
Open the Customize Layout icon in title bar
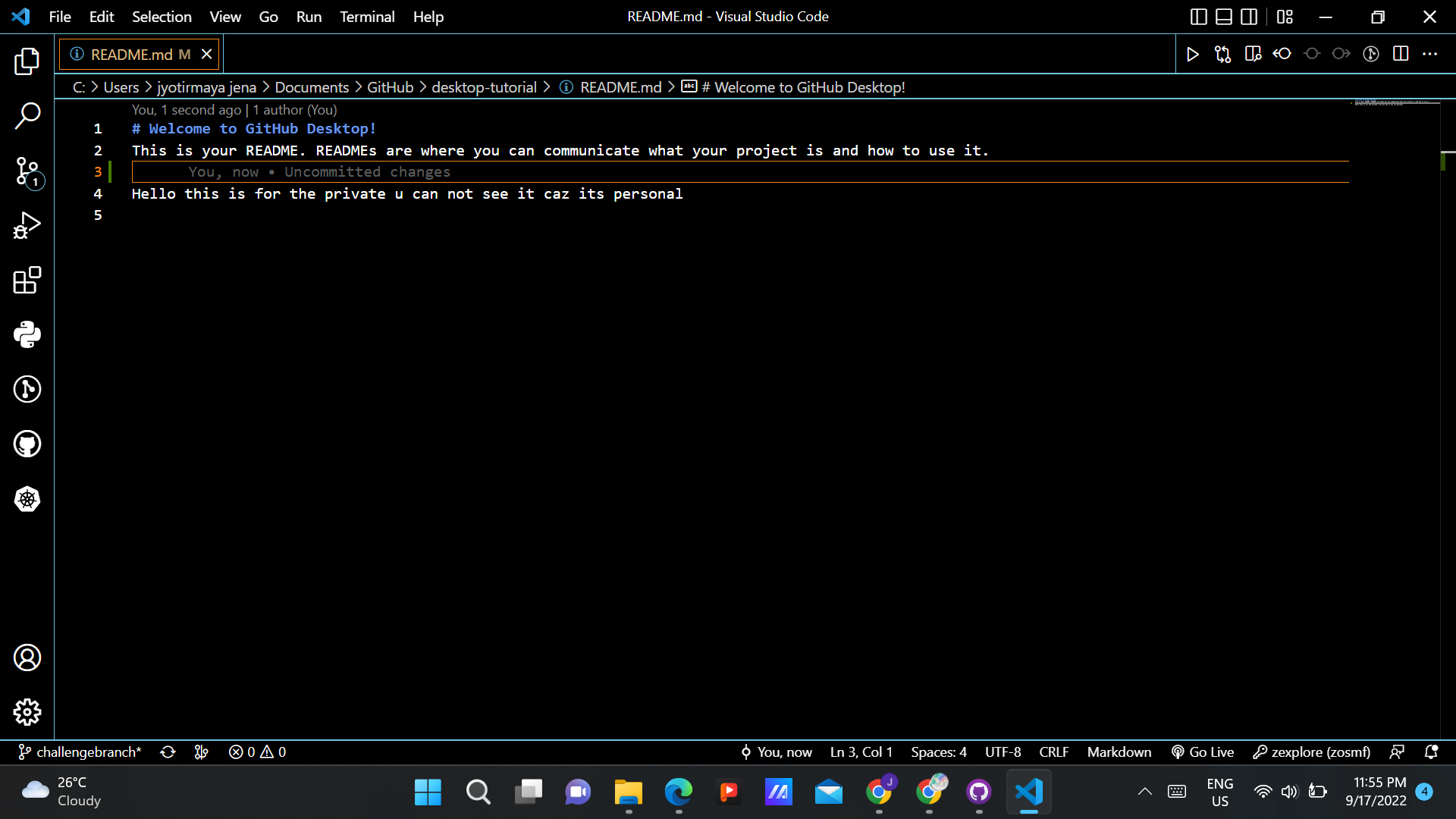click(1285, 17)
